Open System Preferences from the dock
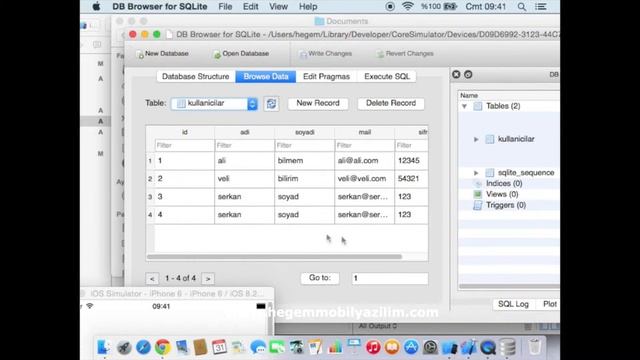 (x=430, y=347)
